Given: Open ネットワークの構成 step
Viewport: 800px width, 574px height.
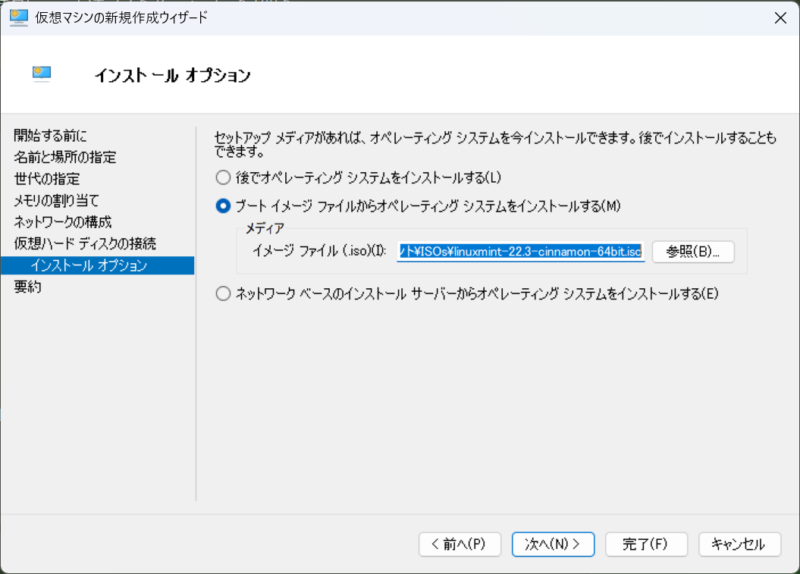Looking at the screenshot, I should [x=62, y=222].
